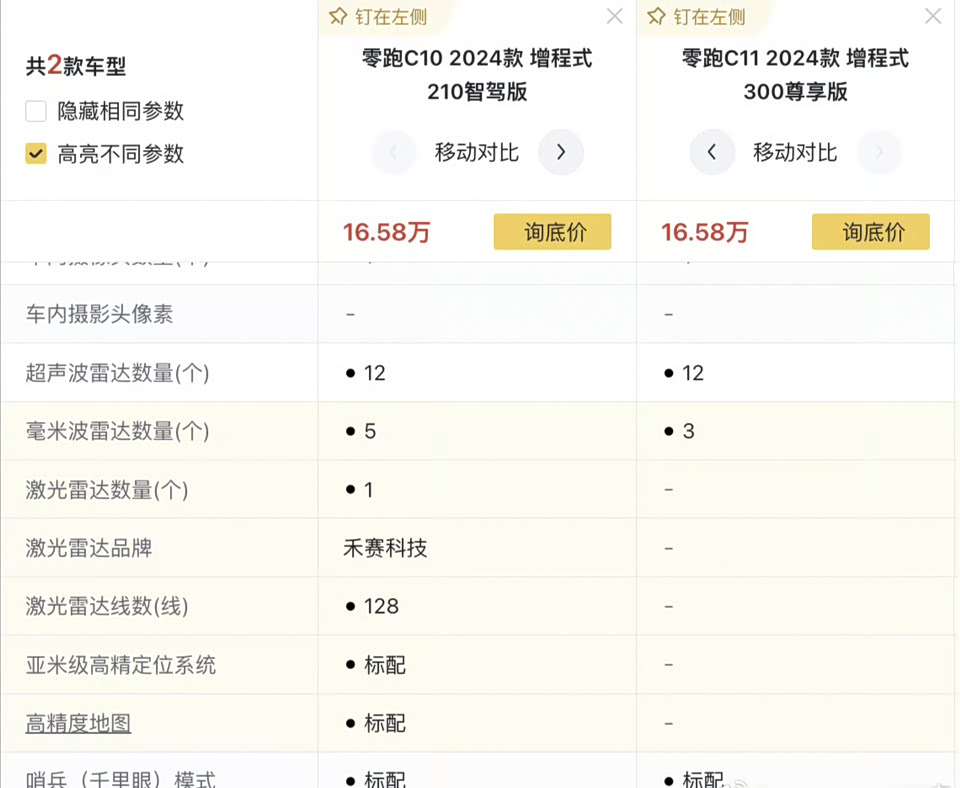Click the disabled right arrow under 零跑C11
Image resolution: width=960 pixels, height=788 pixels.
point(879,153)
